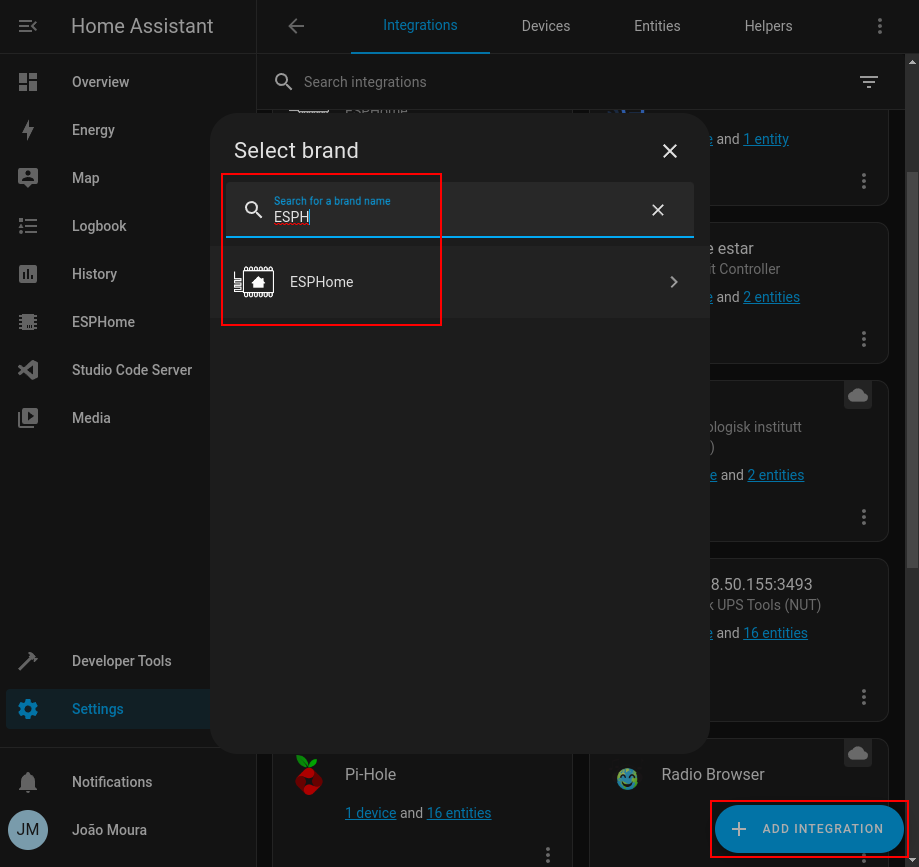Click the History chart icon
The height and width of the screenshot is (867, 919).
28,274
